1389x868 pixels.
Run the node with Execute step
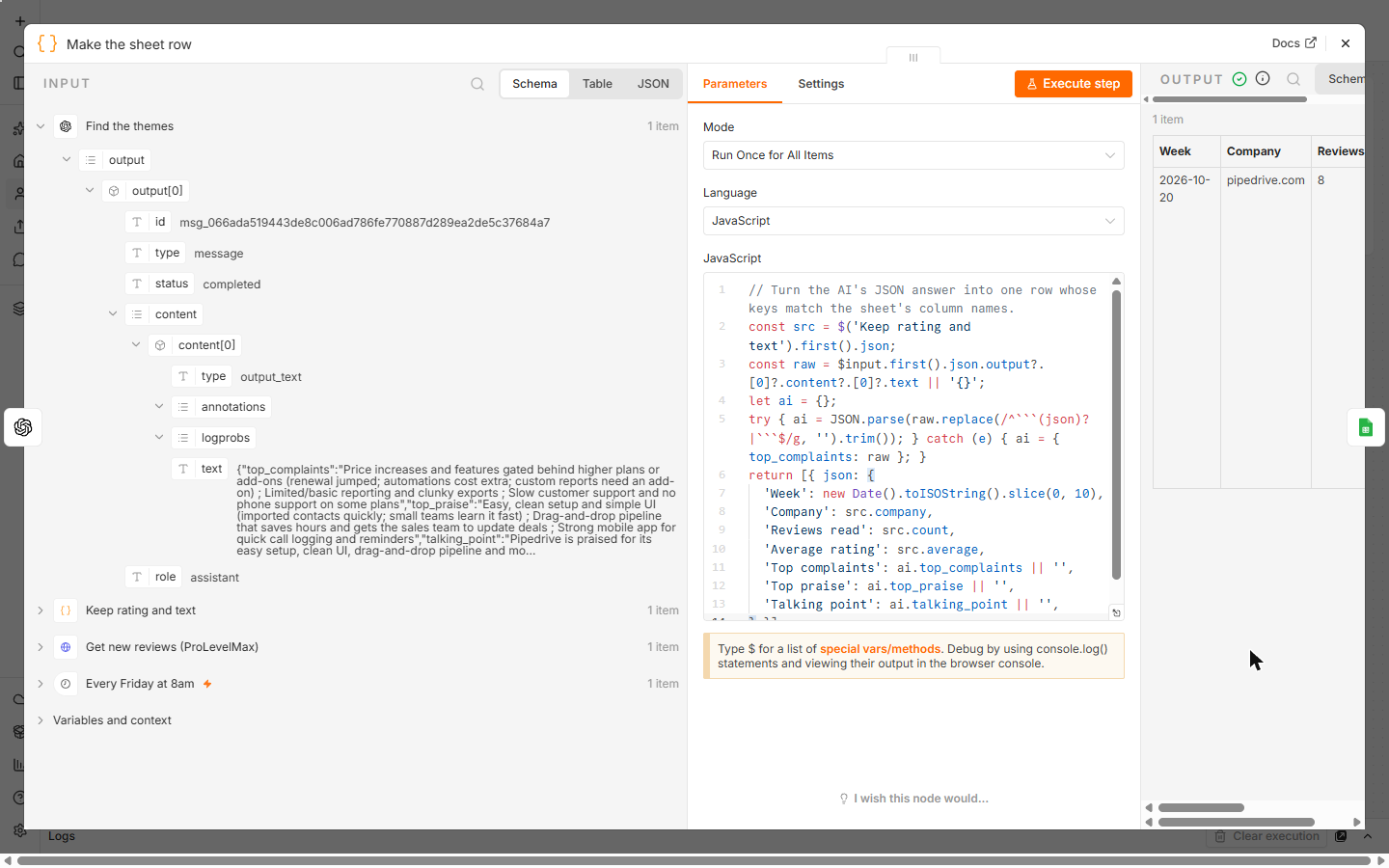coord(1073,84)
